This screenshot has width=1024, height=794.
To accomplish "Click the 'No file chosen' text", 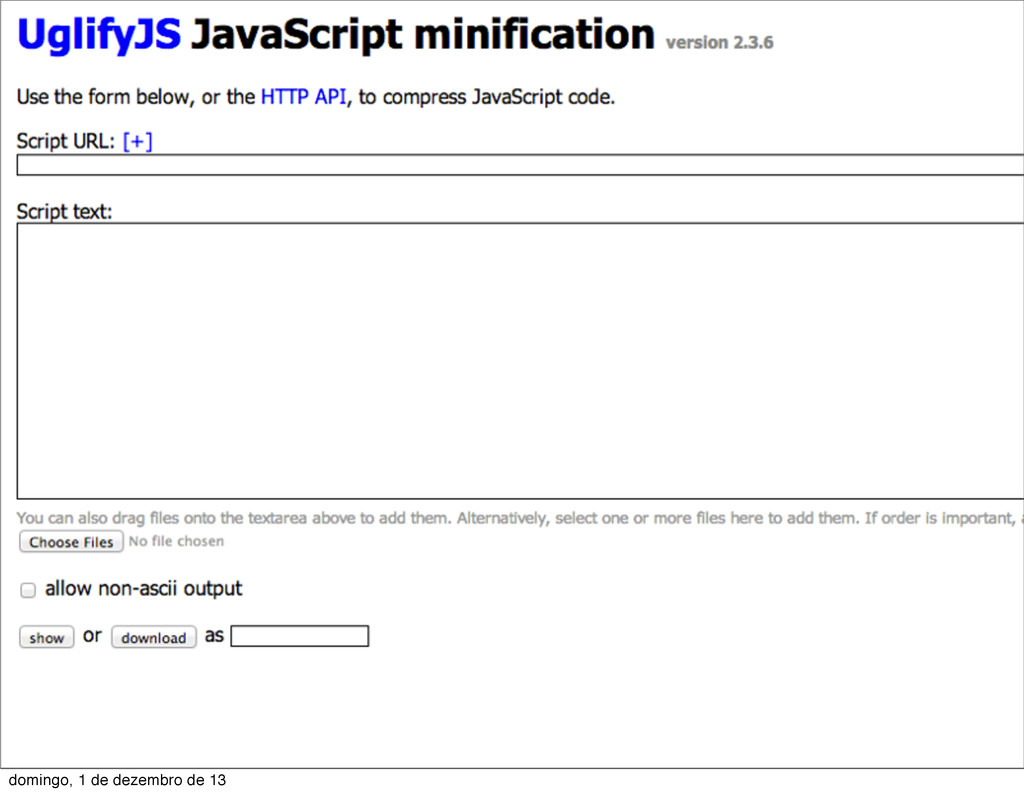I will coord(176,541).
